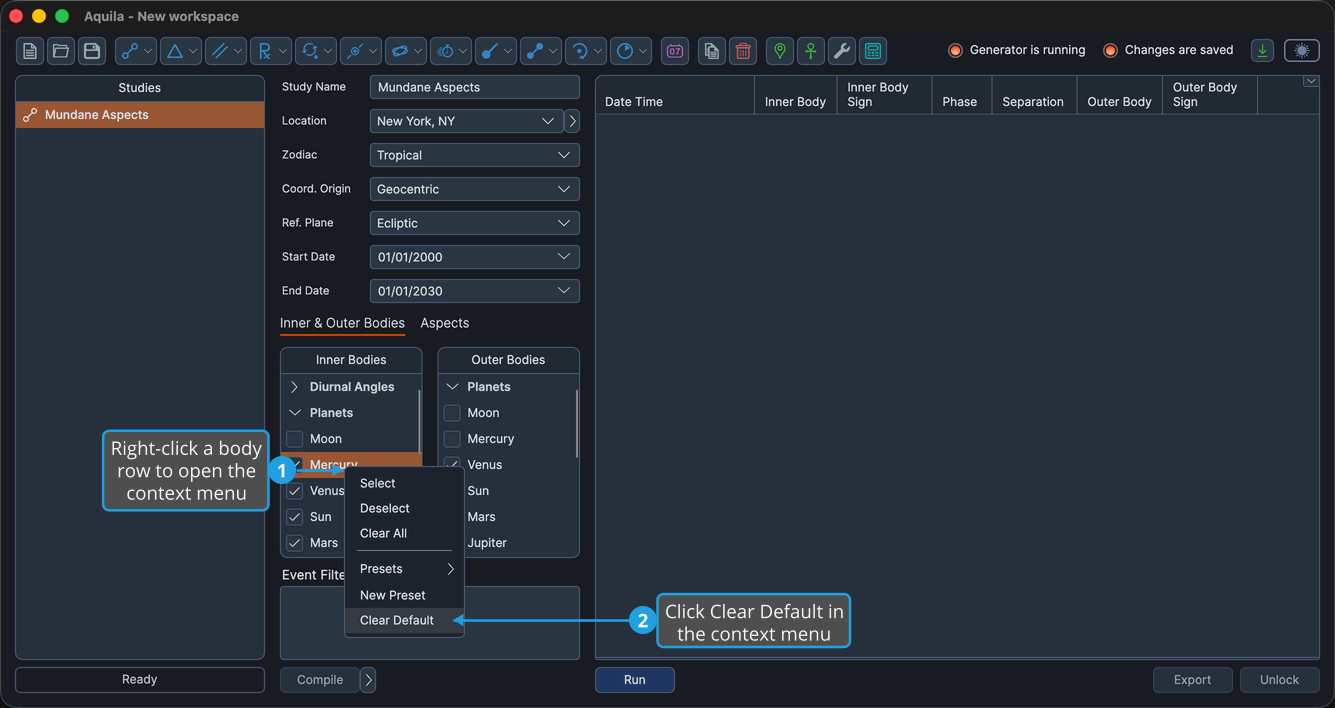Image resolution: width=1335 pixels, height=708 pixels.
Task: Choose New Preset in context menu
Action: coord(404,595)
